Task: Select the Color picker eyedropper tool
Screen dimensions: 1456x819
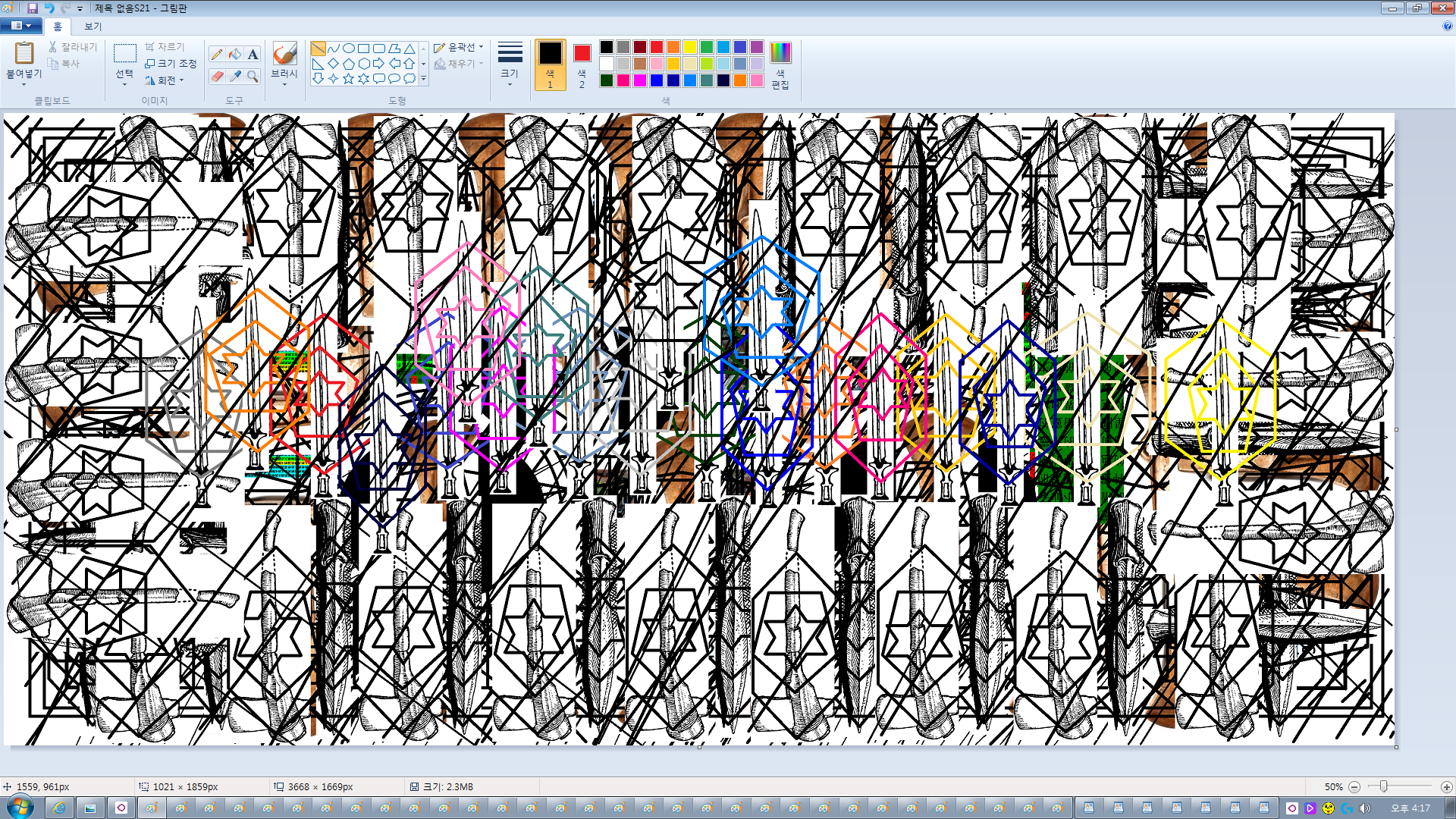Action: pos(235,77)
